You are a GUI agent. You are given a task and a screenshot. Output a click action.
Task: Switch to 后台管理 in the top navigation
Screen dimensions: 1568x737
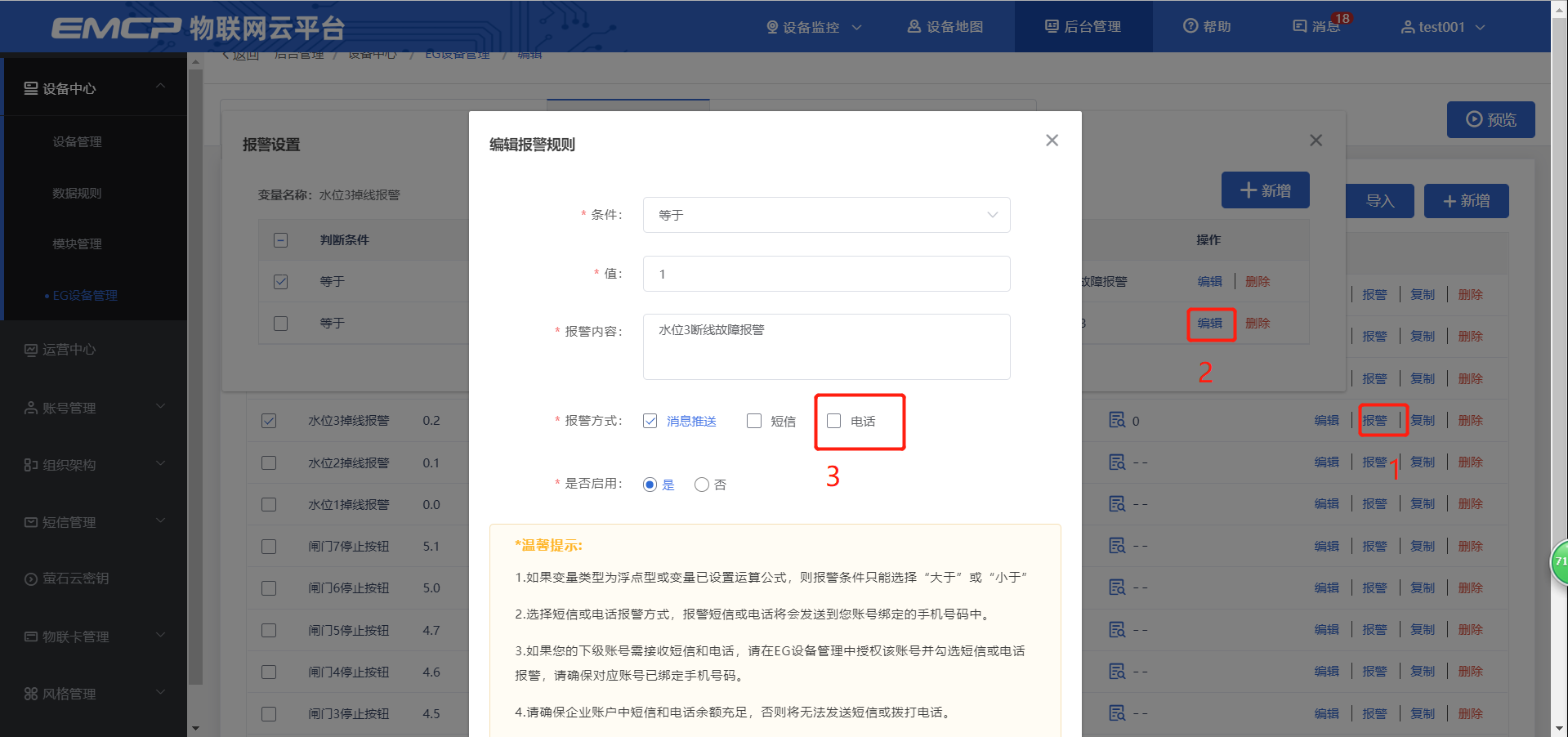point(1083,27)
